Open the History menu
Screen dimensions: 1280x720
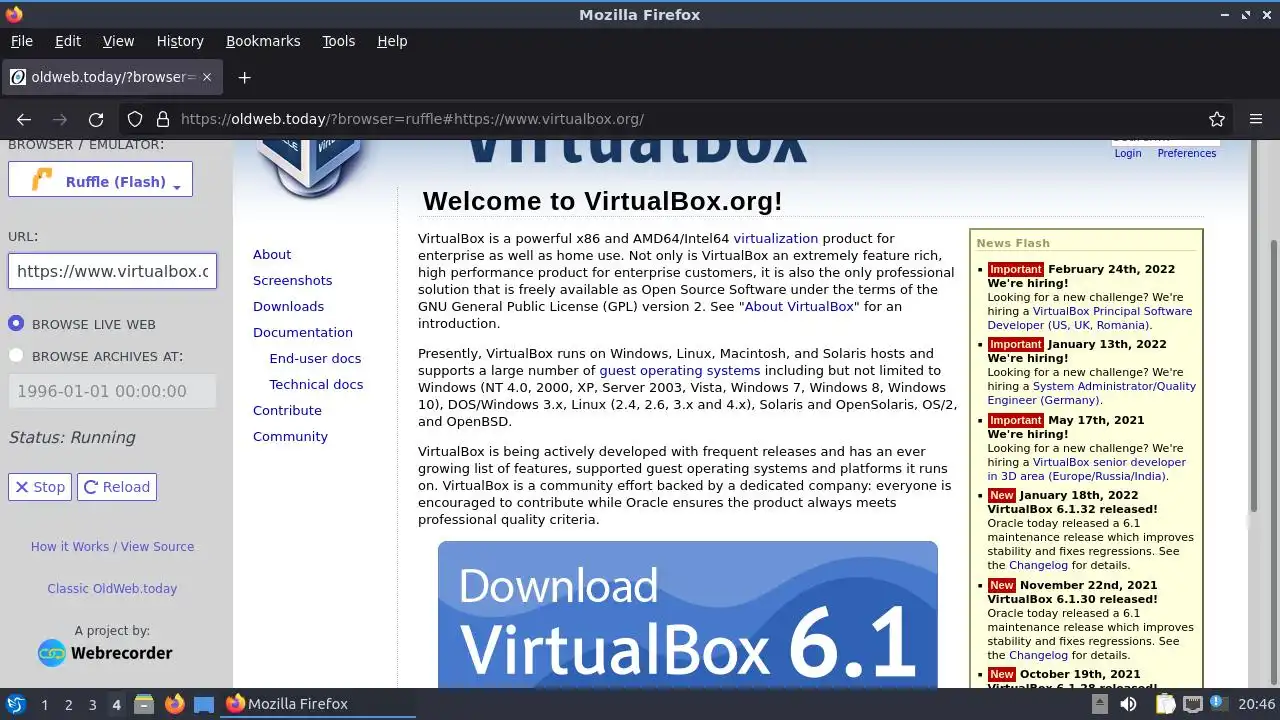coord(180,41)
